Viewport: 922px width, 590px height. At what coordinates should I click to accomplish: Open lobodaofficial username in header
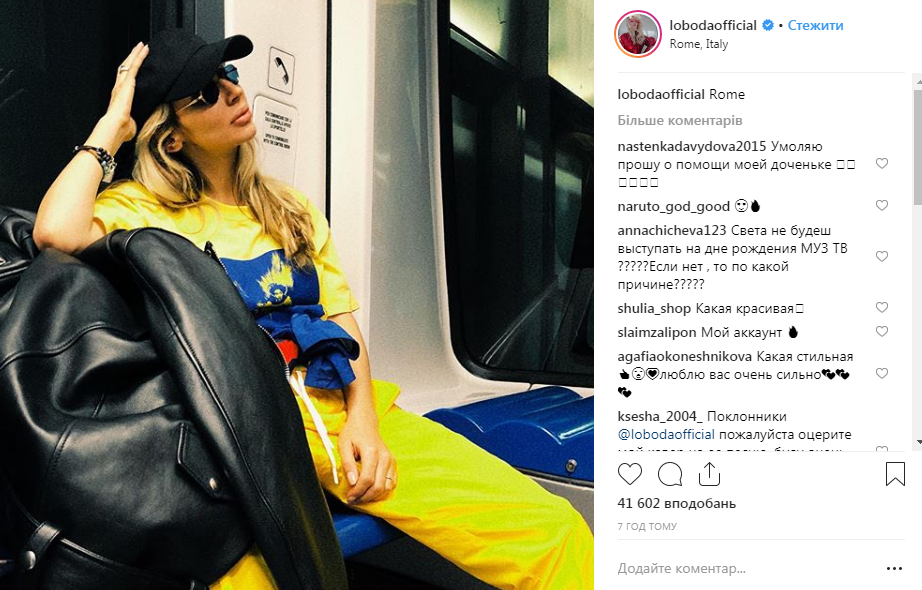[713, 25]
